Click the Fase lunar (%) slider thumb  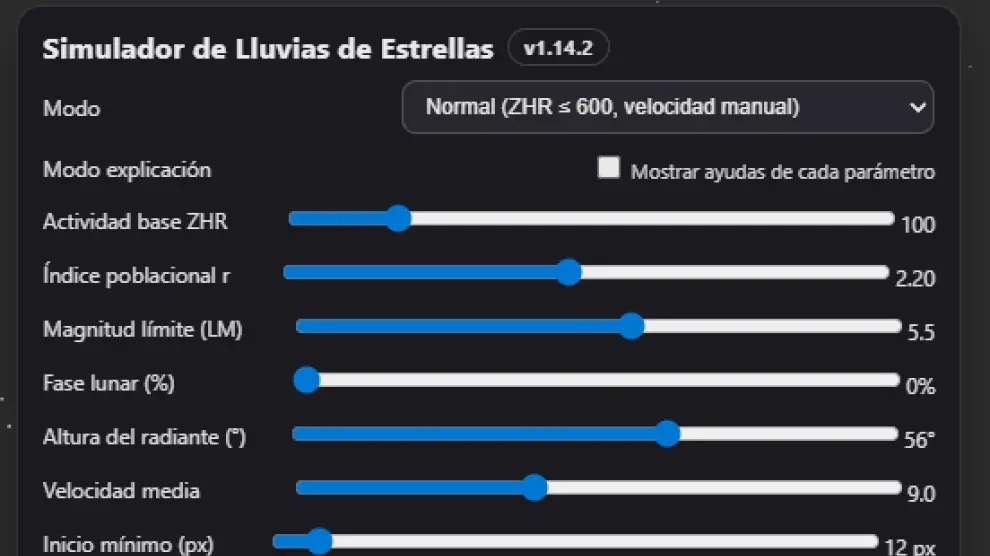pos(306,380)
